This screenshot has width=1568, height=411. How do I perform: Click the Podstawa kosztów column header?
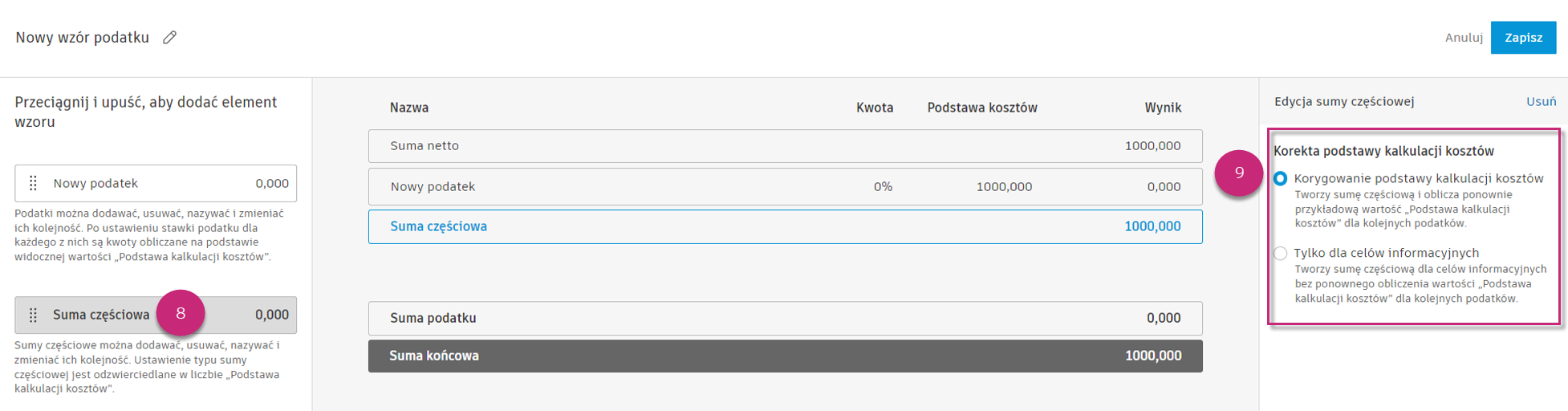(x=982, y=108)
